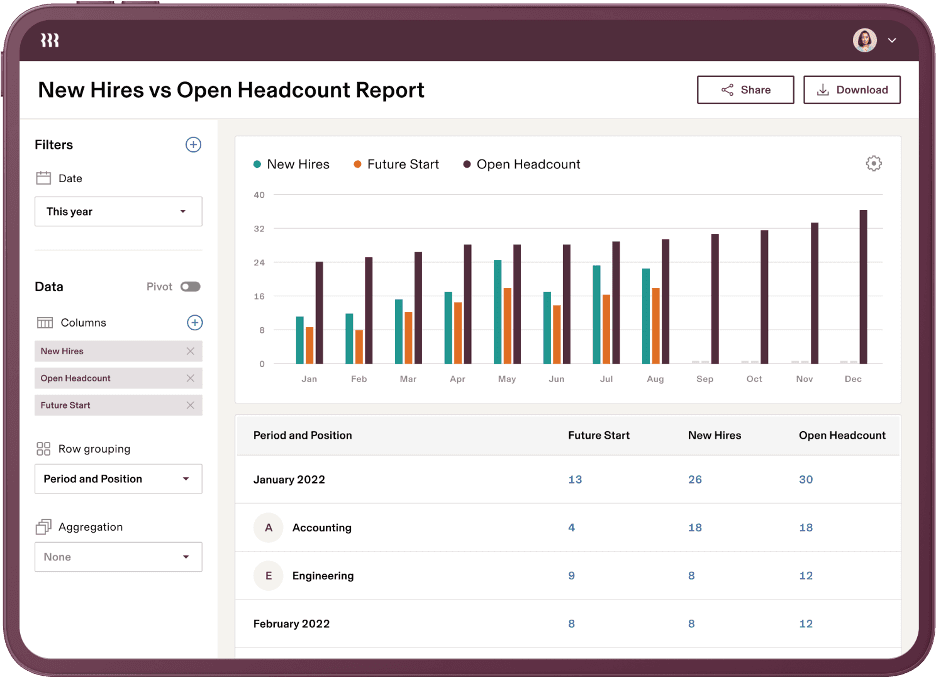Image resolution: width=936 pixels, height=678 pixels.
Task: Open the Aggregation None dropdown
Action: (118, 557)
